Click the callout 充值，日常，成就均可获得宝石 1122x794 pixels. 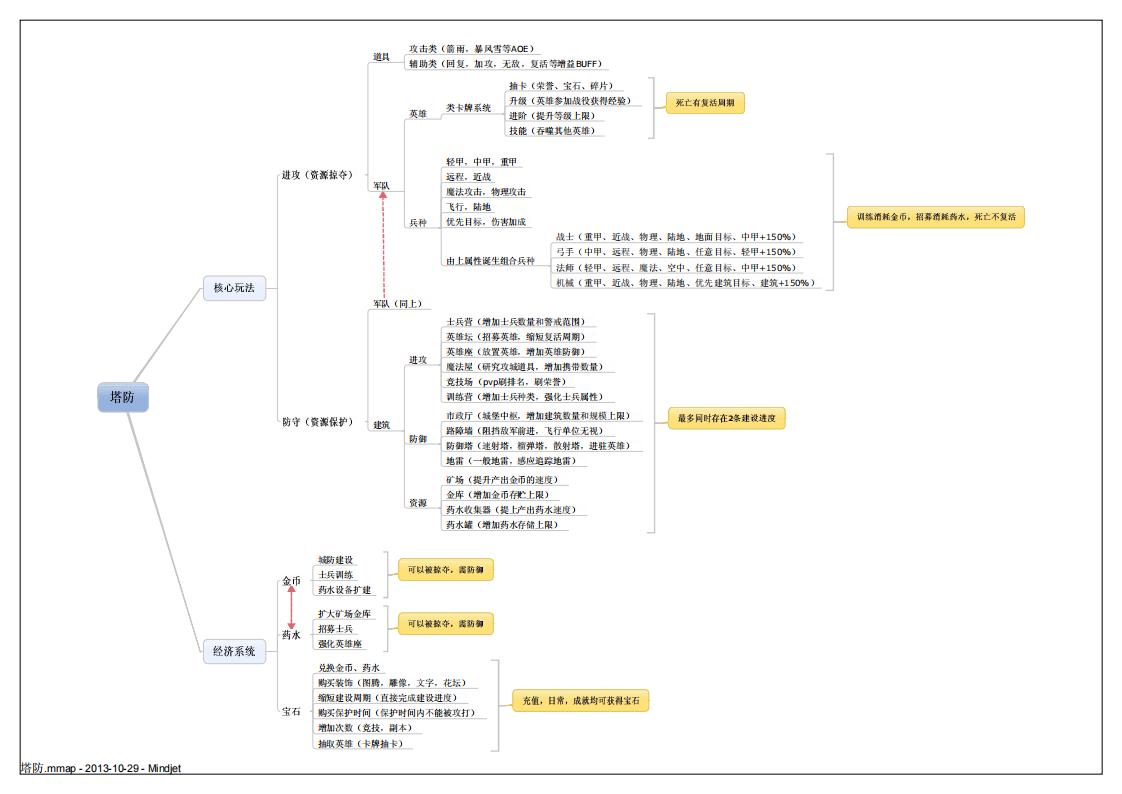click(580, 702)
